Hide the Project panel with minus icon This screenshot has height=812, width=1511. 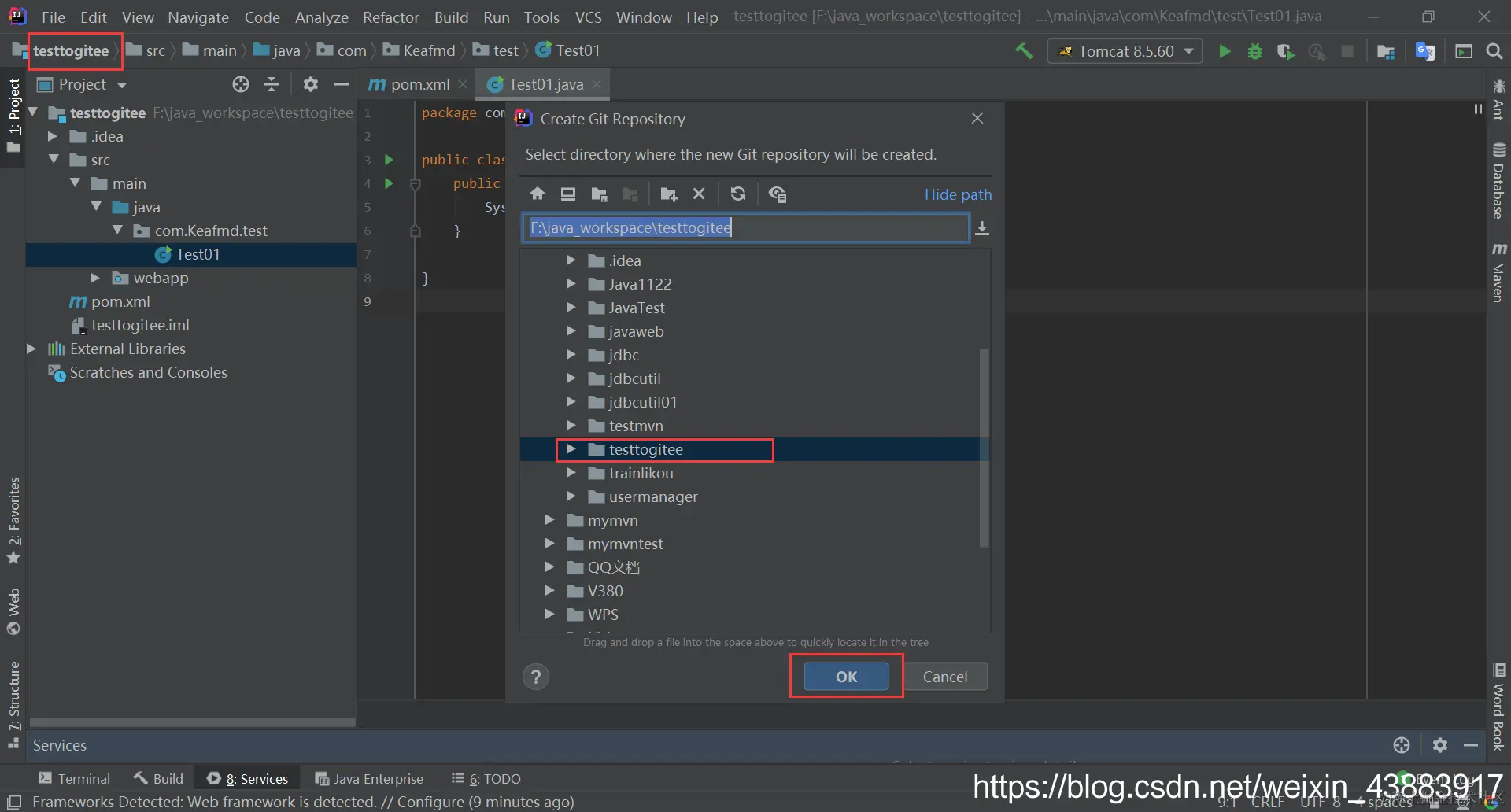click(x=342, y=84)
